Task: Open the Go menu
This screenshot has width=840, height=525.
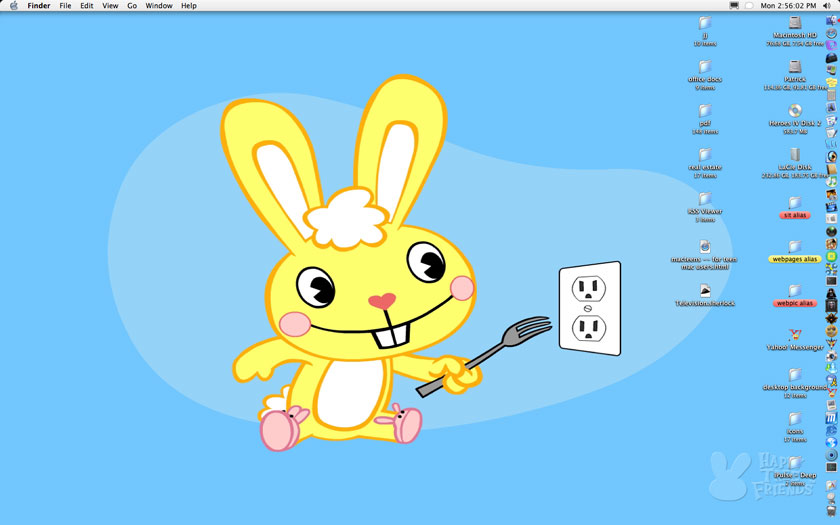Action: (x=132, y=5)
